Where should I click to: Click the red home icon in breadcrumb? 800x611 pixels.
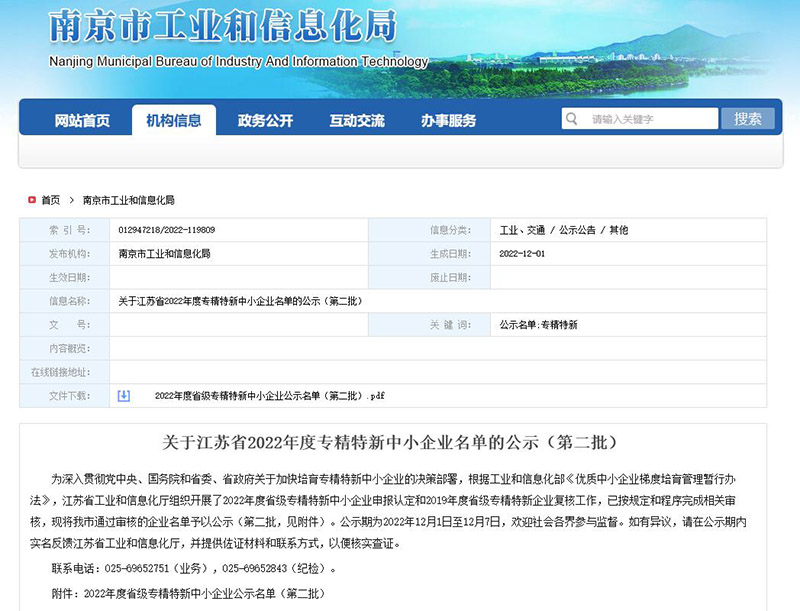(32, 200)
